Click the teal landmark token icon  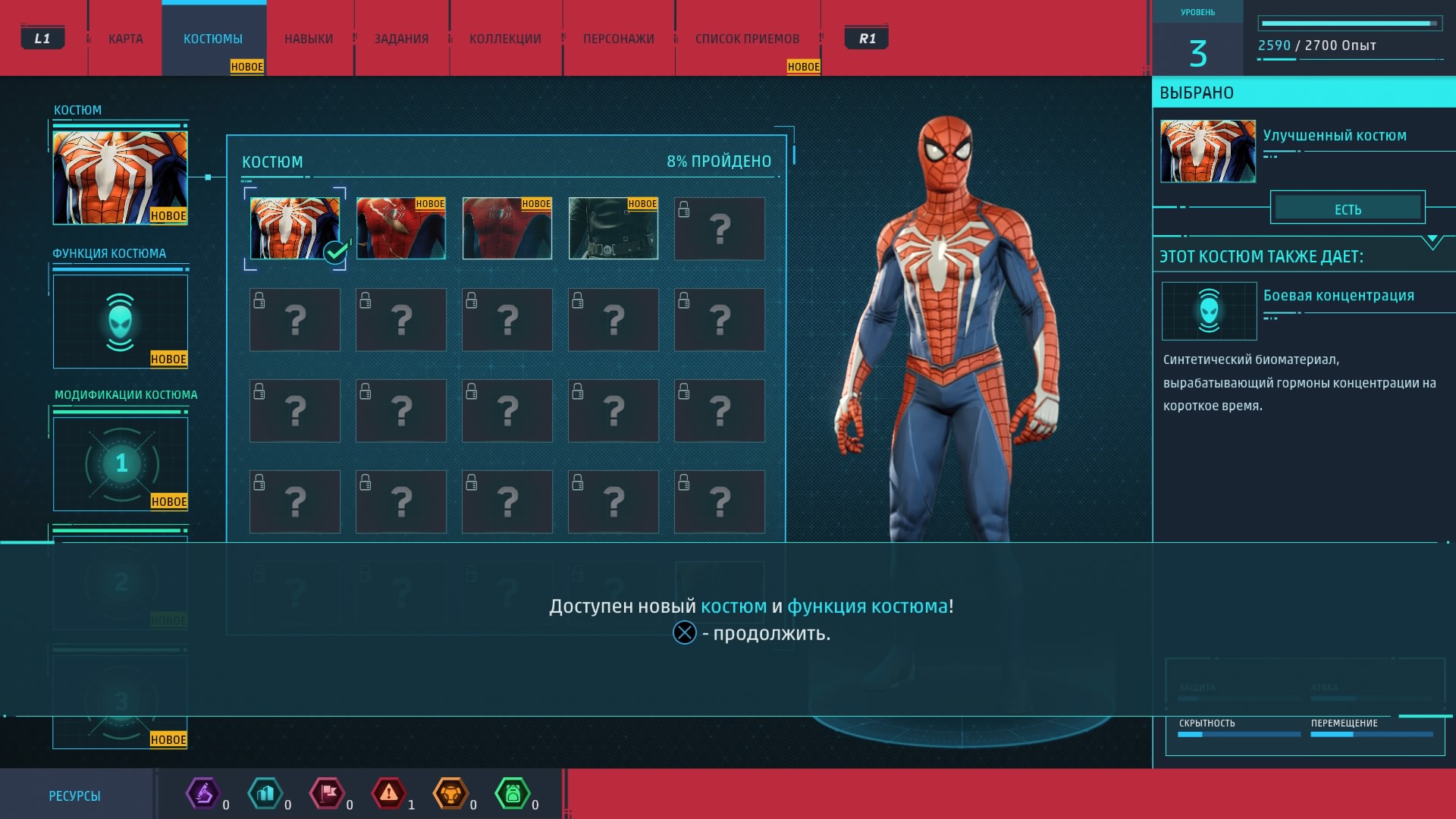click(265, 794)
